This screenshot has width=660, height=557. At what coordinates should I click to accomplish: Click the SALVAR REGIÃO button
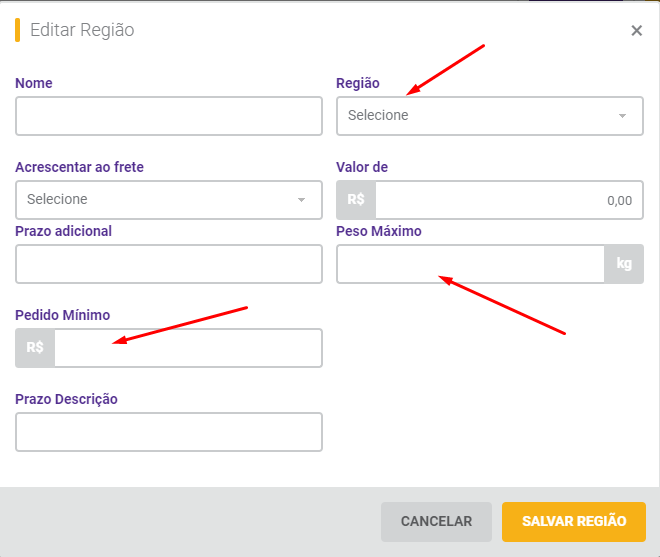(574, 522)
